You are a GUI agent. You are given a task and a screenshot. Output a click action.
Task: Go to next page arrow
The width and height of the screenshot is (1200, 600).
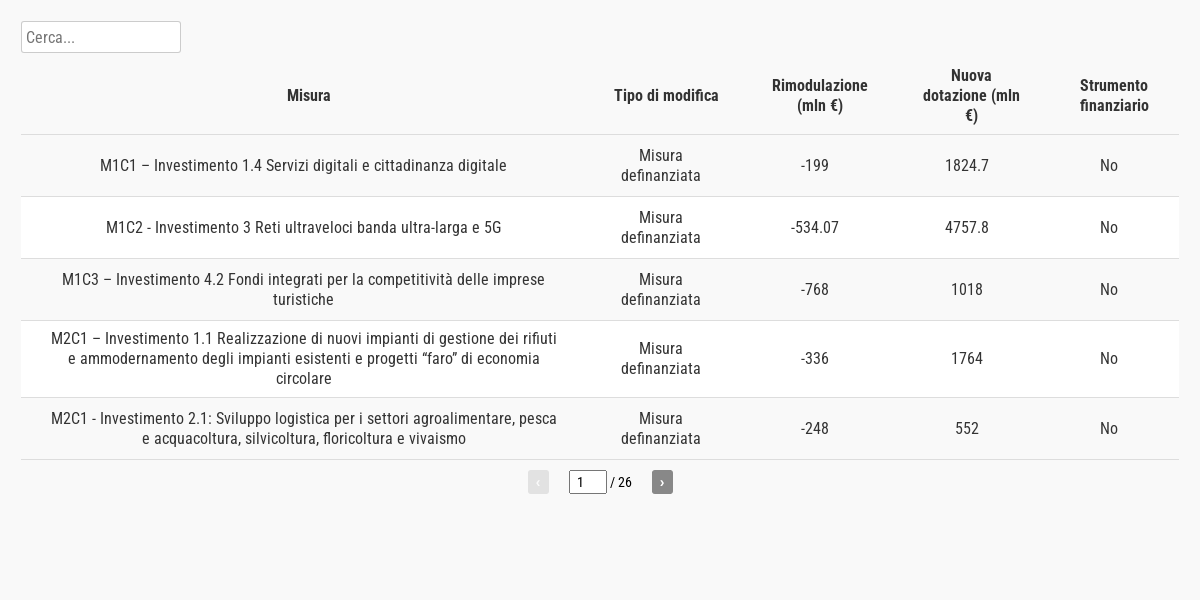click(662, 482)
